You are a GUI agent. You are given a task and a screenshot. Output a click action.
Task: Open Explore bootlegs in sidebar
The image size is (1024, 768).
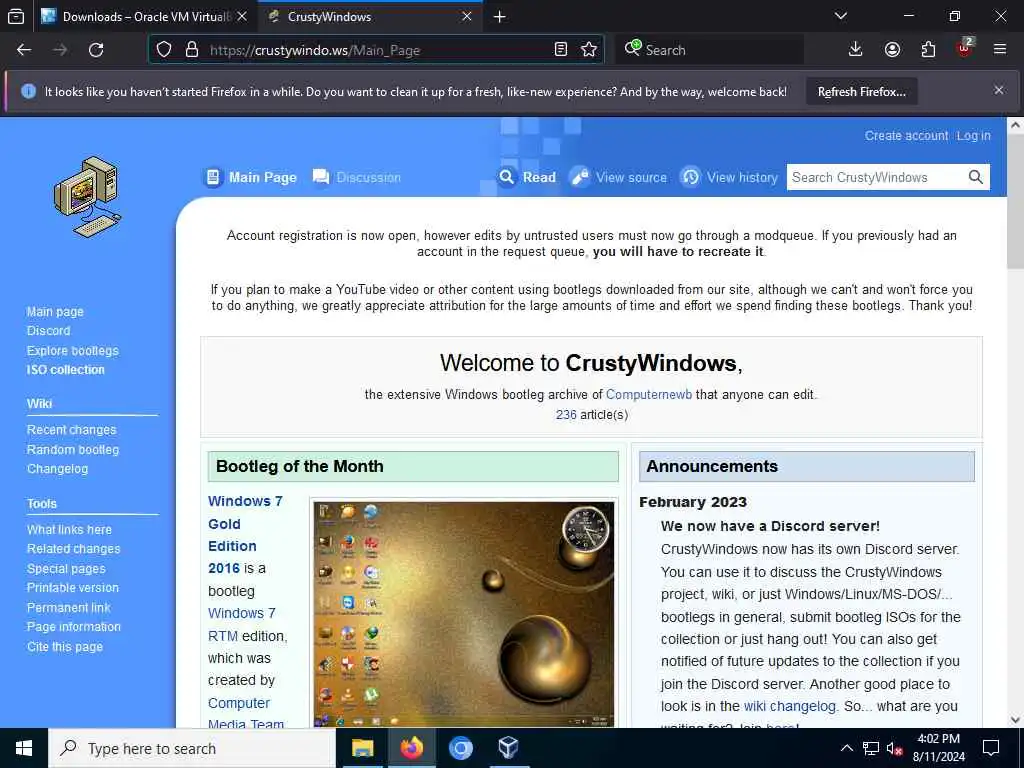pos(72,350)
